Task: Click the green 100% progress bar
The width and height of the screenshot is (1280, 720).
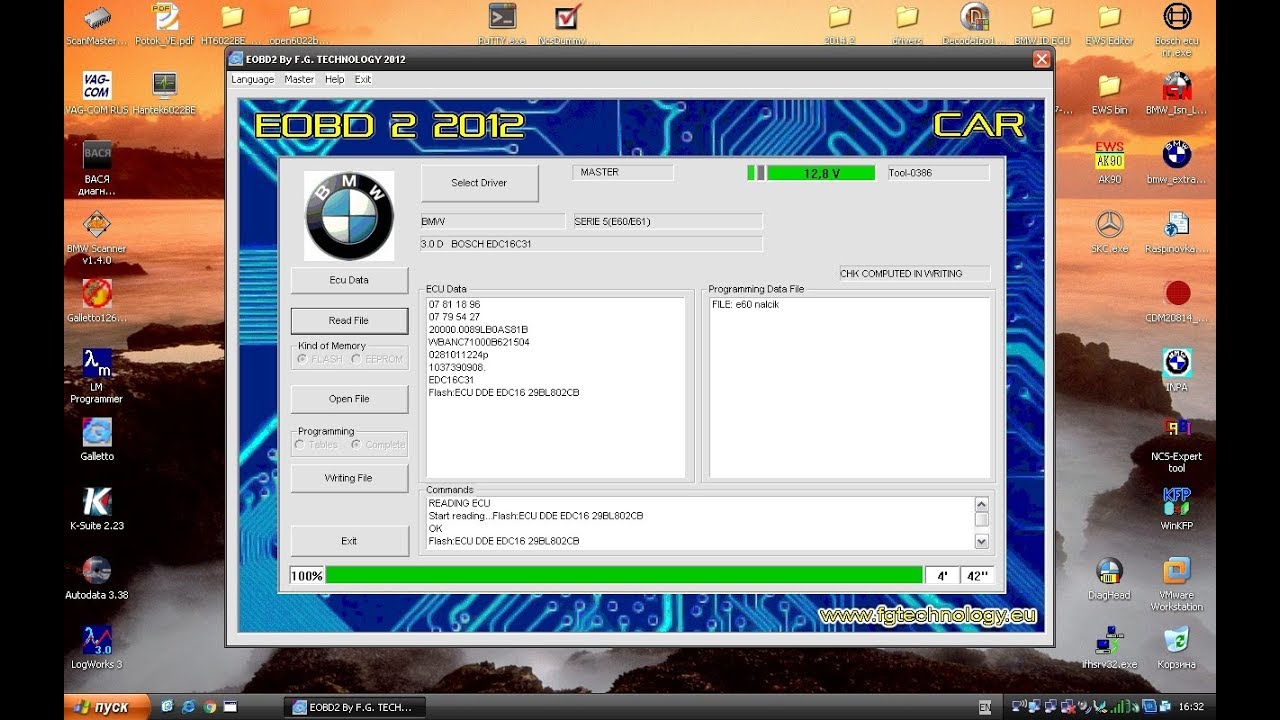Action: [x=624, y=575]
